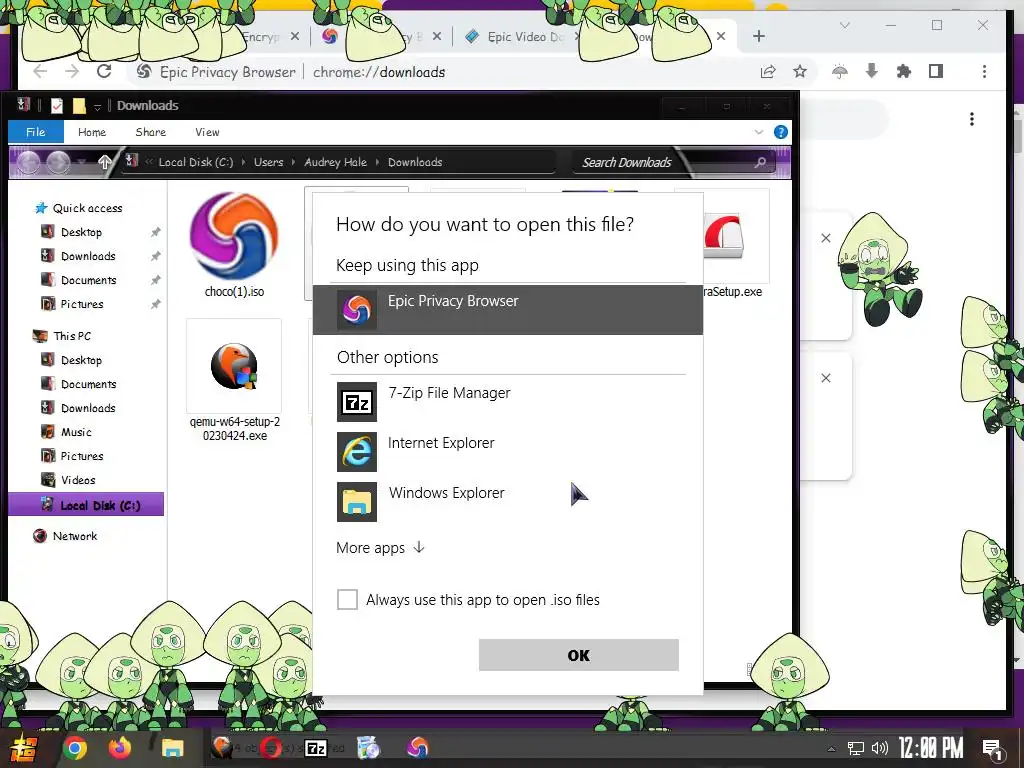Image resolution: width=1024 pixels, height=768 pixels.
Task: Select the Opera setup exe file icon
Action: (x=724, y=236)
